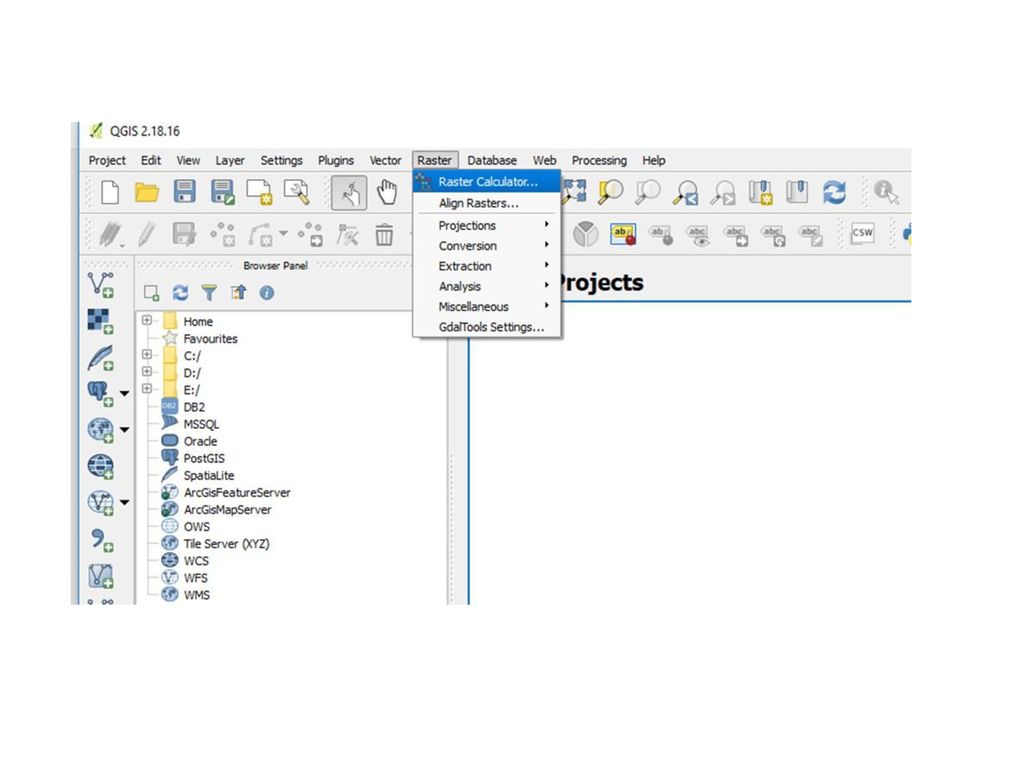This screenshot has width=1024, height=768.
Task: Open Layer Labeling Options icon
Action: point(623,234)
